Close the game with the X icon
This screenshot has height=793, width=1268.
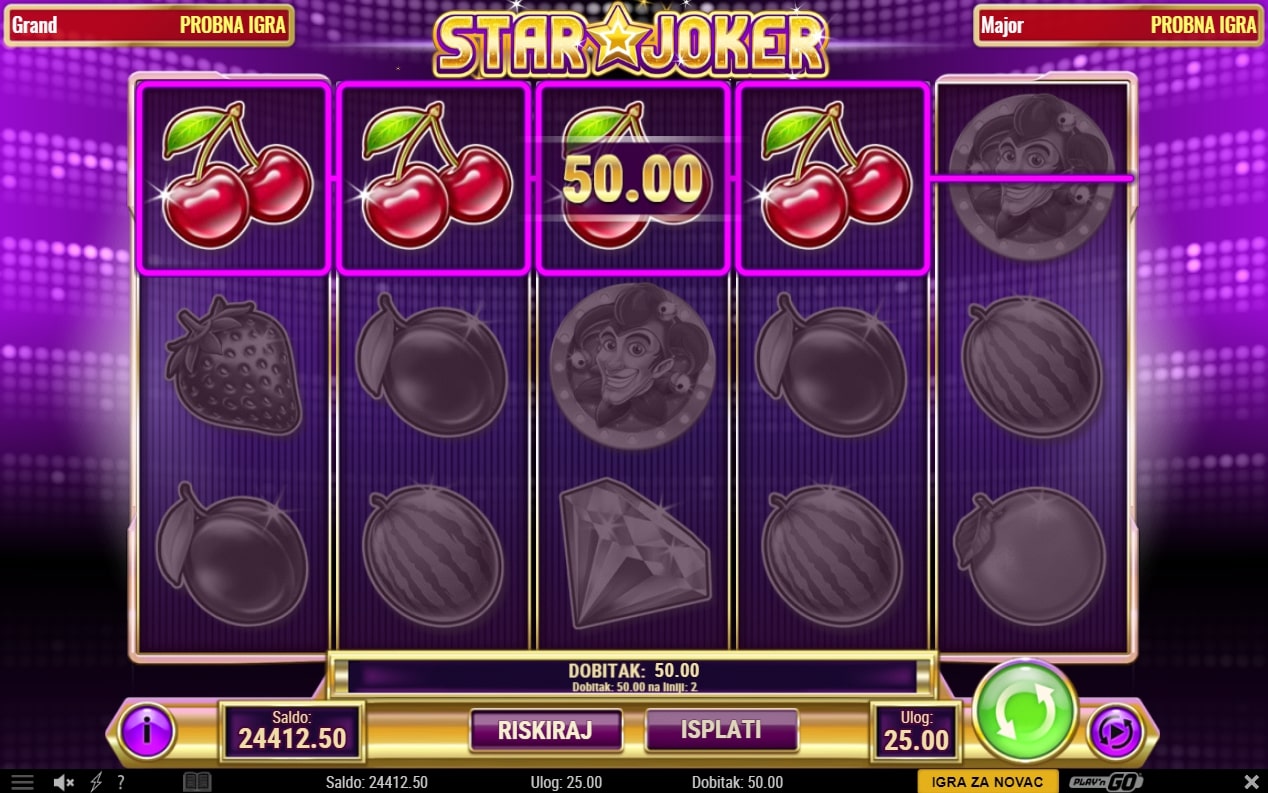point(1251,782)
